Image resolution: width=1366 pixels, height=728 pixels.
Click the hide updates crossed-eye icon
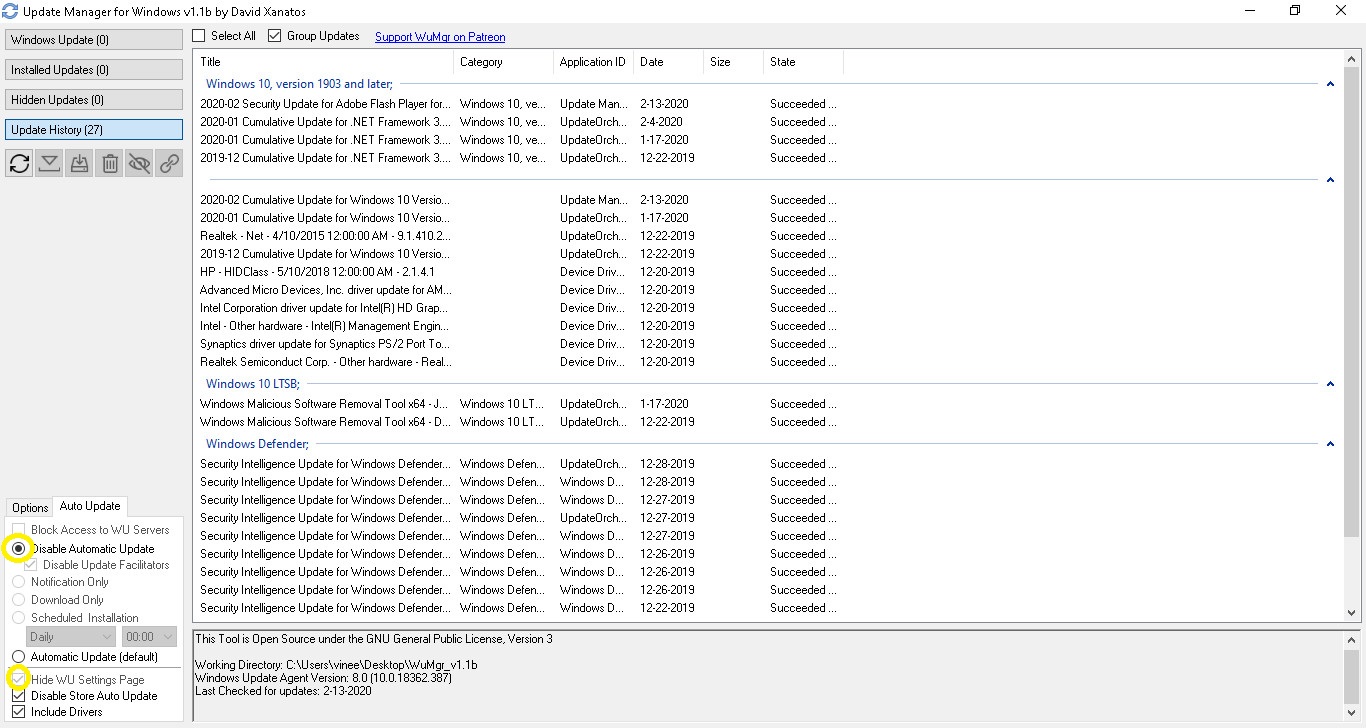[140, 164]
